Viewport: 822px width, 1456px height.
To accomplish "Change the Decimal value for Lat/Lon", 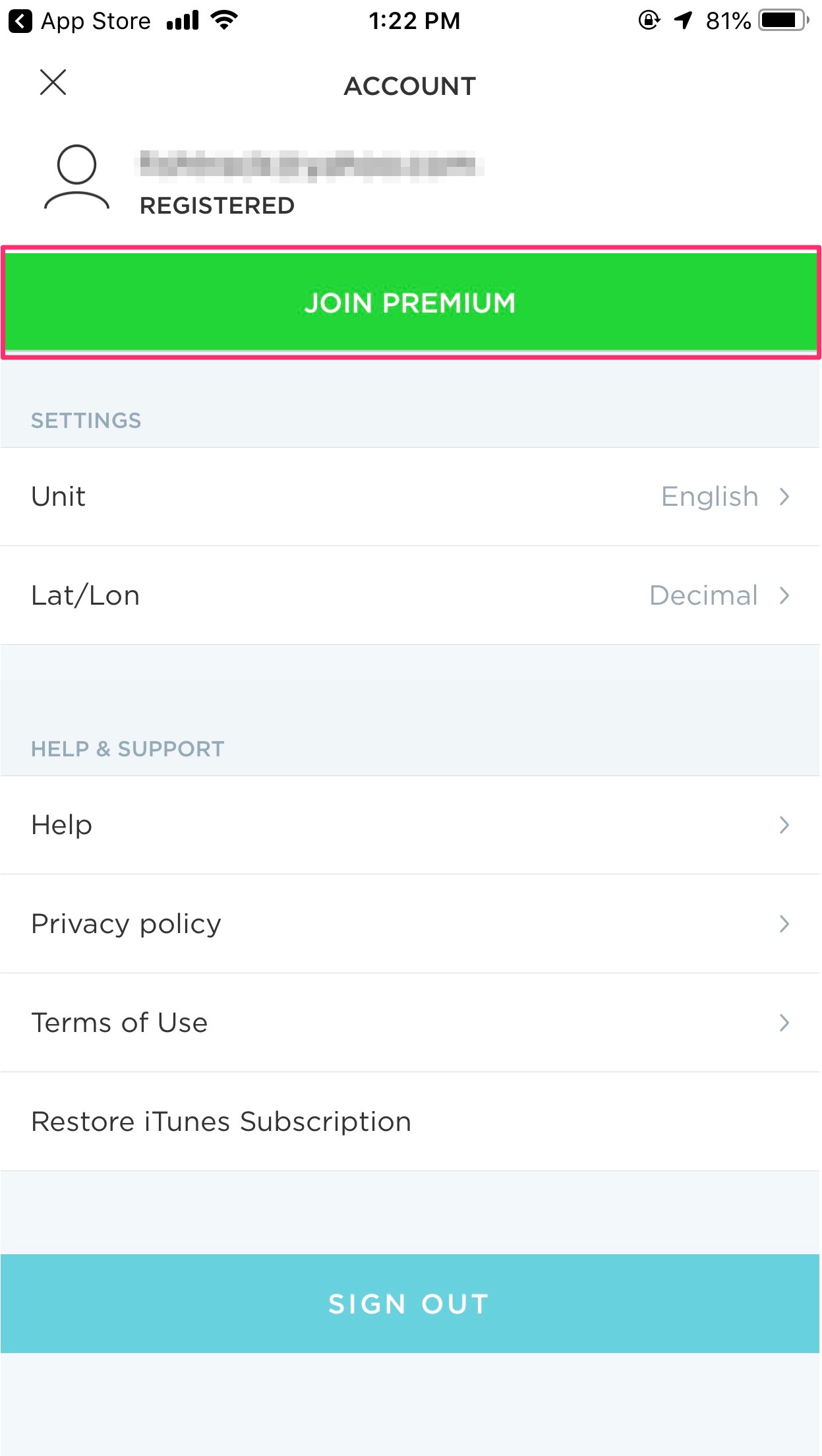I will tap(703, 595).
